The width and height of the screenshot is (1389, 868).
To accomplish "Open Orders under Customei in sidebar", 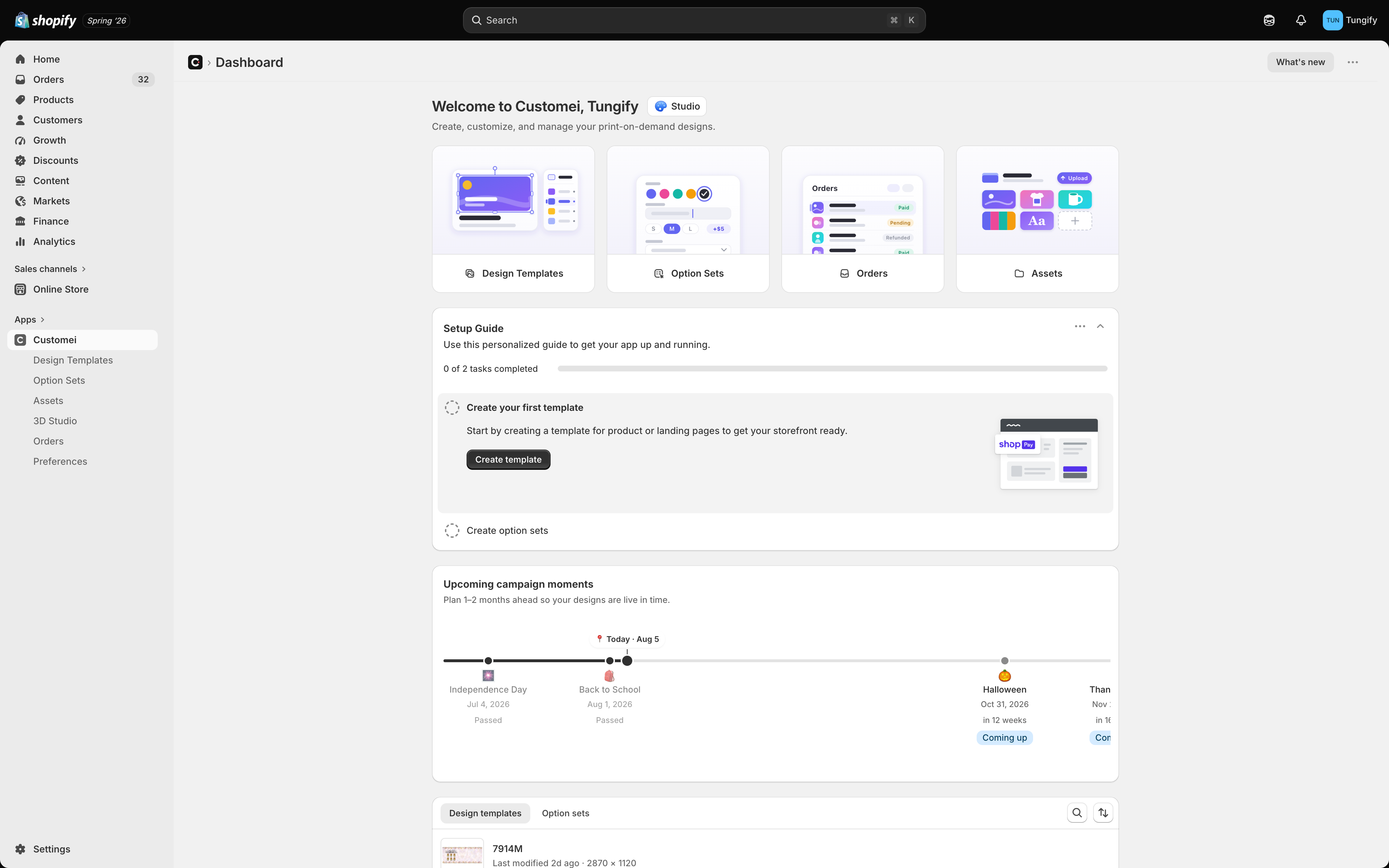I will pyautogui.click(x=48, y=441).
